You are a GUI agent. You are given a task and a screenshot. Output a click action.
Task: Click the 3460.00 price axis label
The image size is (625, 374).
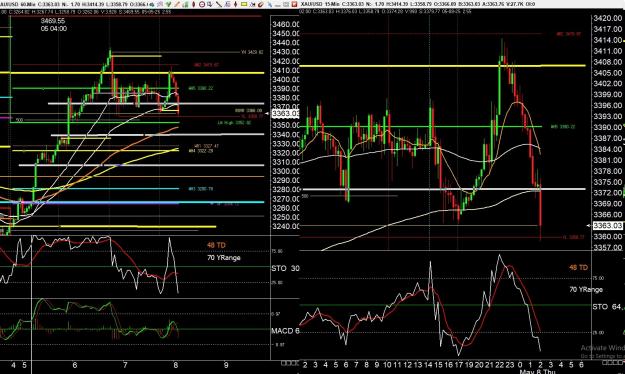point(285,24)
